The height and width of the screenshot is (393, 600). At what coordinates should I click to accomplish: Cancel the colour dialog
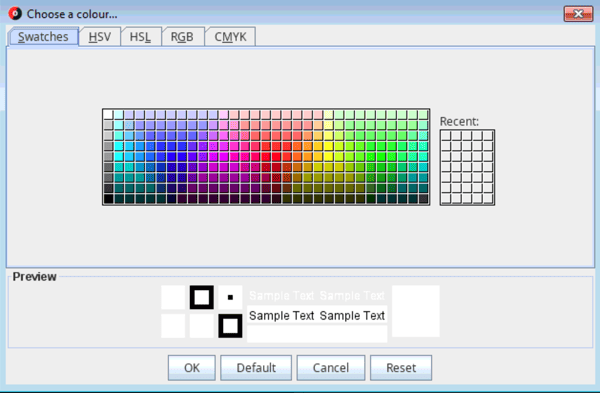click(x=331, y=368)
